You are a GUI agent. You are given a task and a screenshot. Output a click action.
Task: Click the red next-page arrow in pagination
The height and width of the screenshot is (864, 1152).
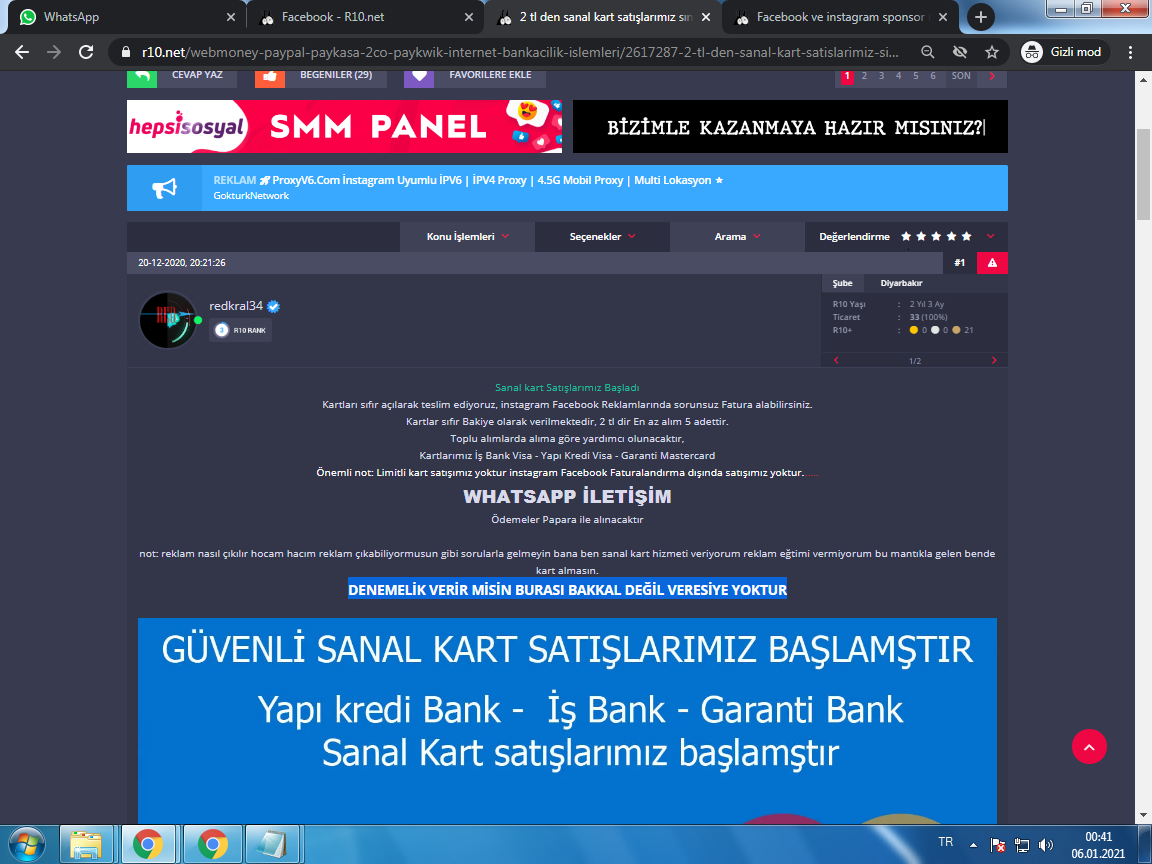tap(992, 76)
